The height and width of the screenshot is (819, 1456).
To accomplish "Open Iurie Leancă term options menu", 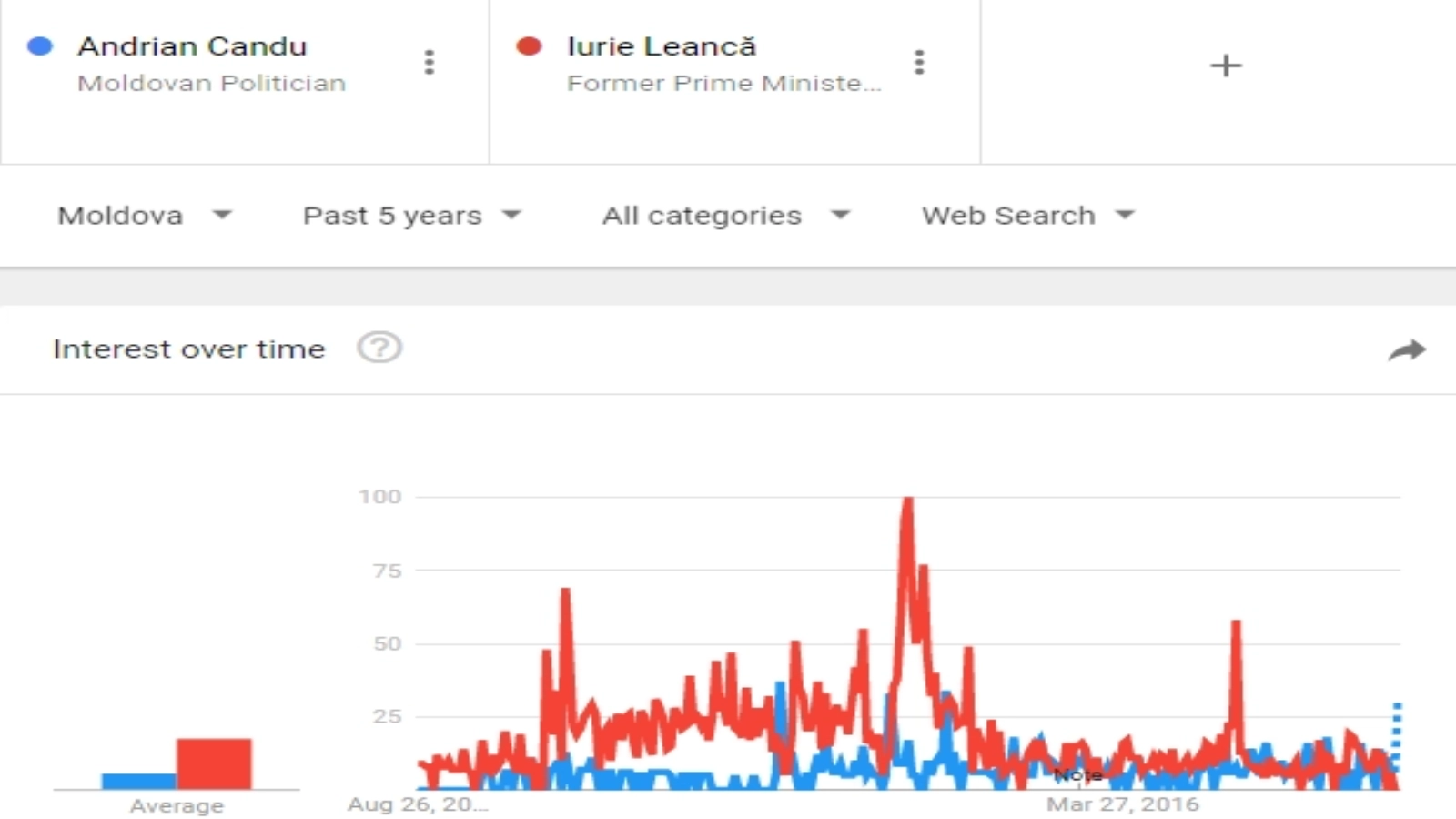I will [919, 62].
